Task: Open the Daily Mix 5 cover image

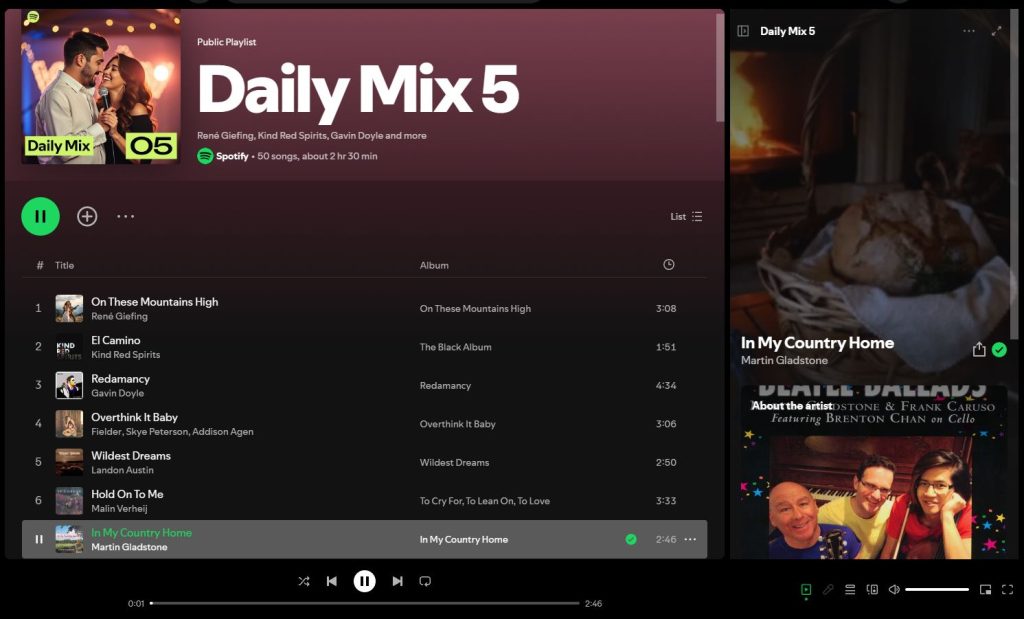Action: [101, 86]
